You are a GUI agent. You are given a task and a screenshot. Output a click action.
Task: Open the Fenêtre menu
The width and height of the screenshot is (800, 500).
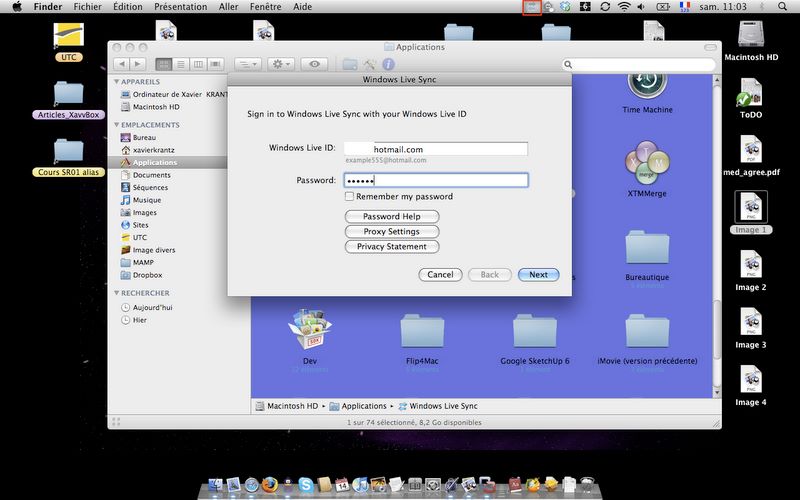[265, 7]
